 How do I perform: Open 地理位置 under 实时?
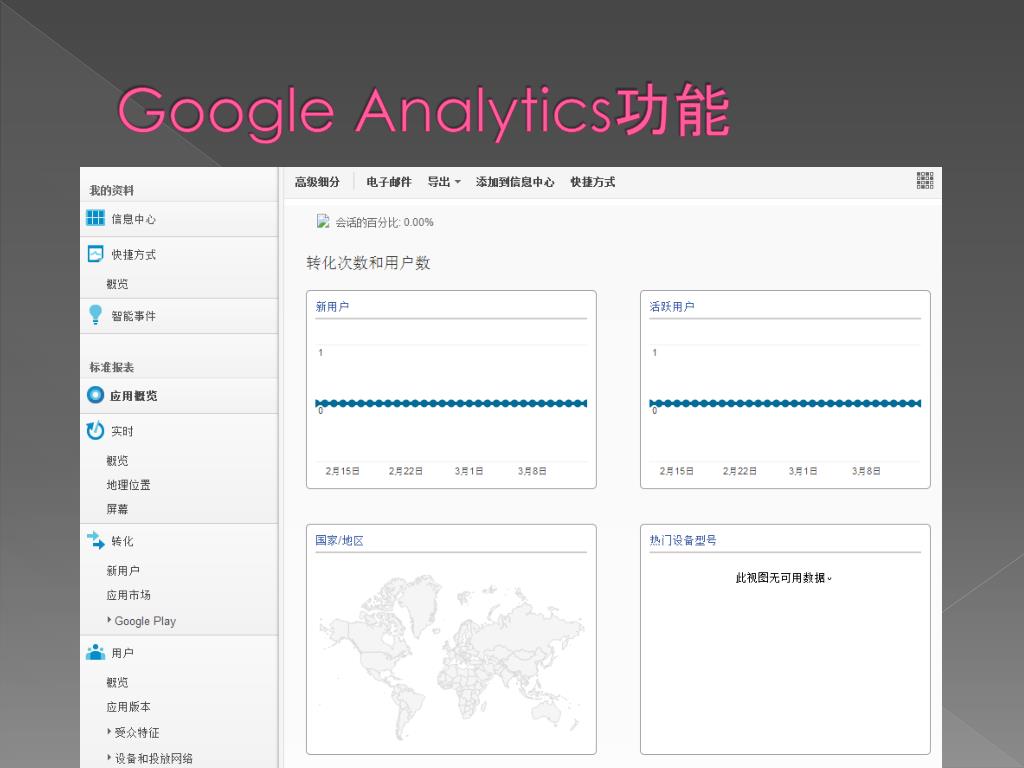[x=129, y=485]
